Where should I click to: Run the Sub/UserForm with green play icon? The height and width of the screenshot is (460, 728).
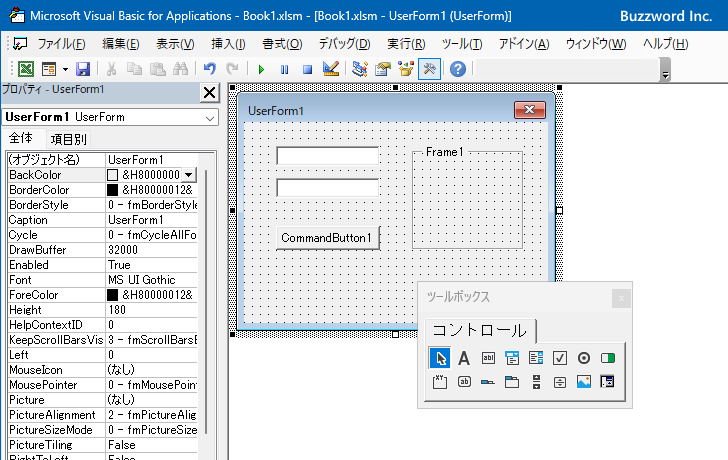coord(261,70)
